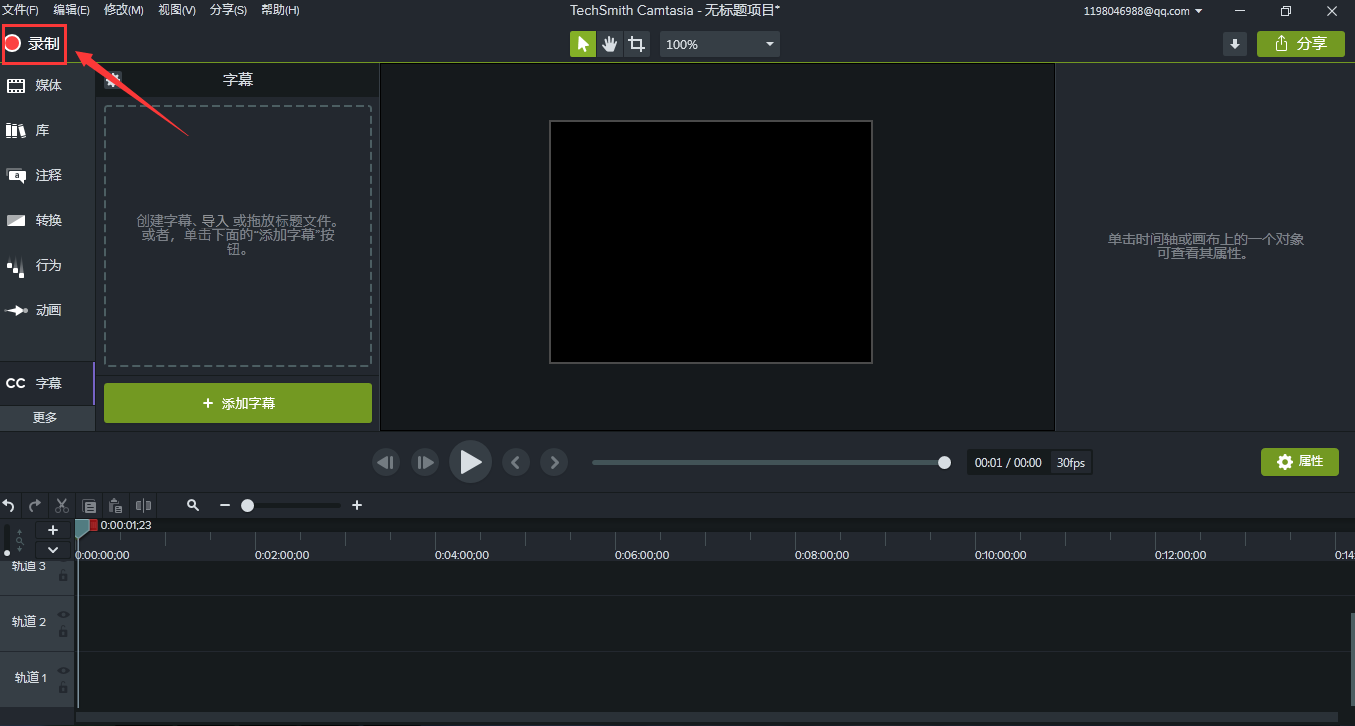Open the account dropdown 1198046988@qq.com

(x=1143, y=11)
